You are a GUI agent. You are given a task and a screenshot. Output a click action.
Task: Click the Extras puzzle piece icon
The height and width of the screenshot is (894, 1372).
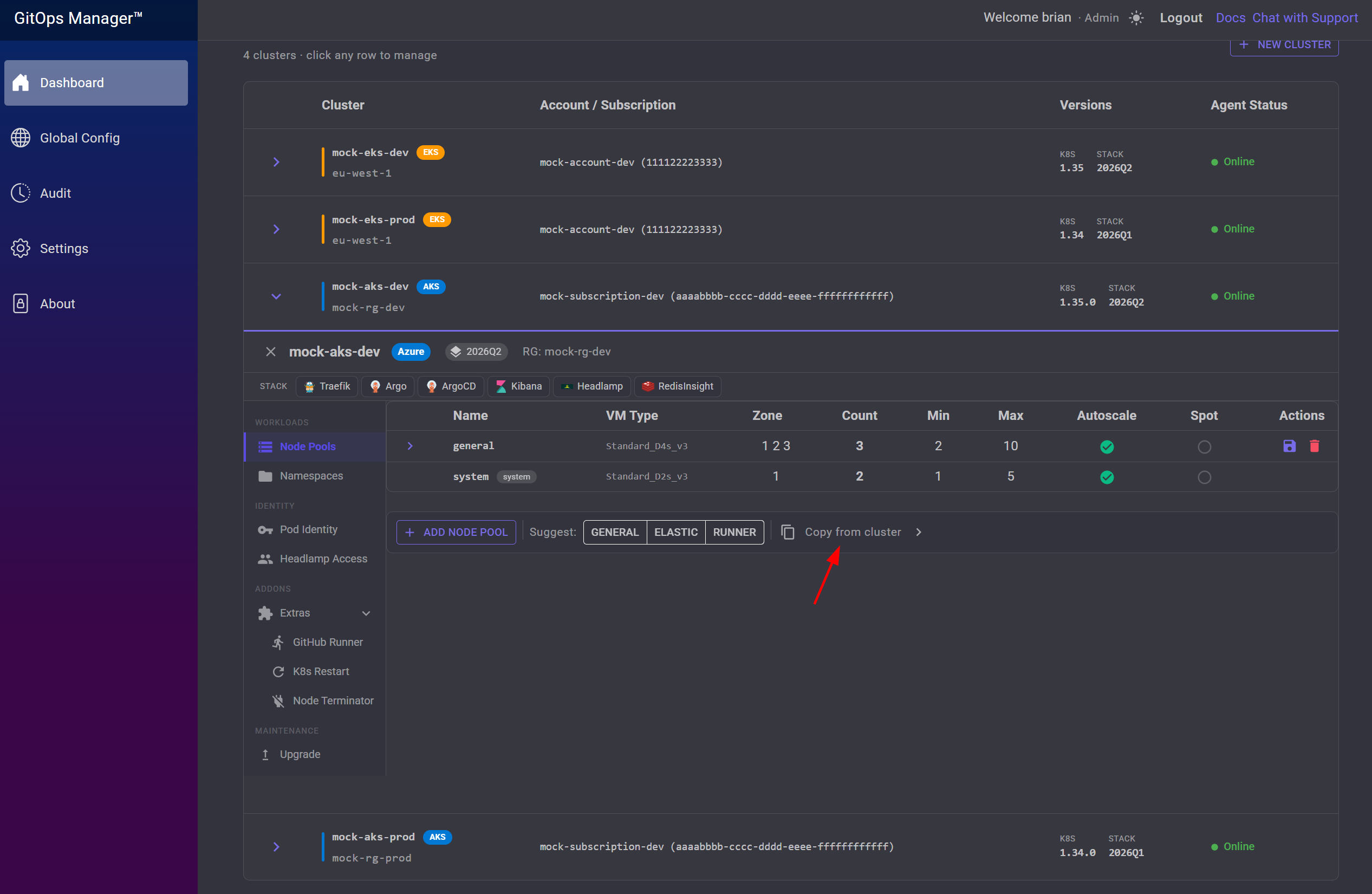(x=265, y=613)
